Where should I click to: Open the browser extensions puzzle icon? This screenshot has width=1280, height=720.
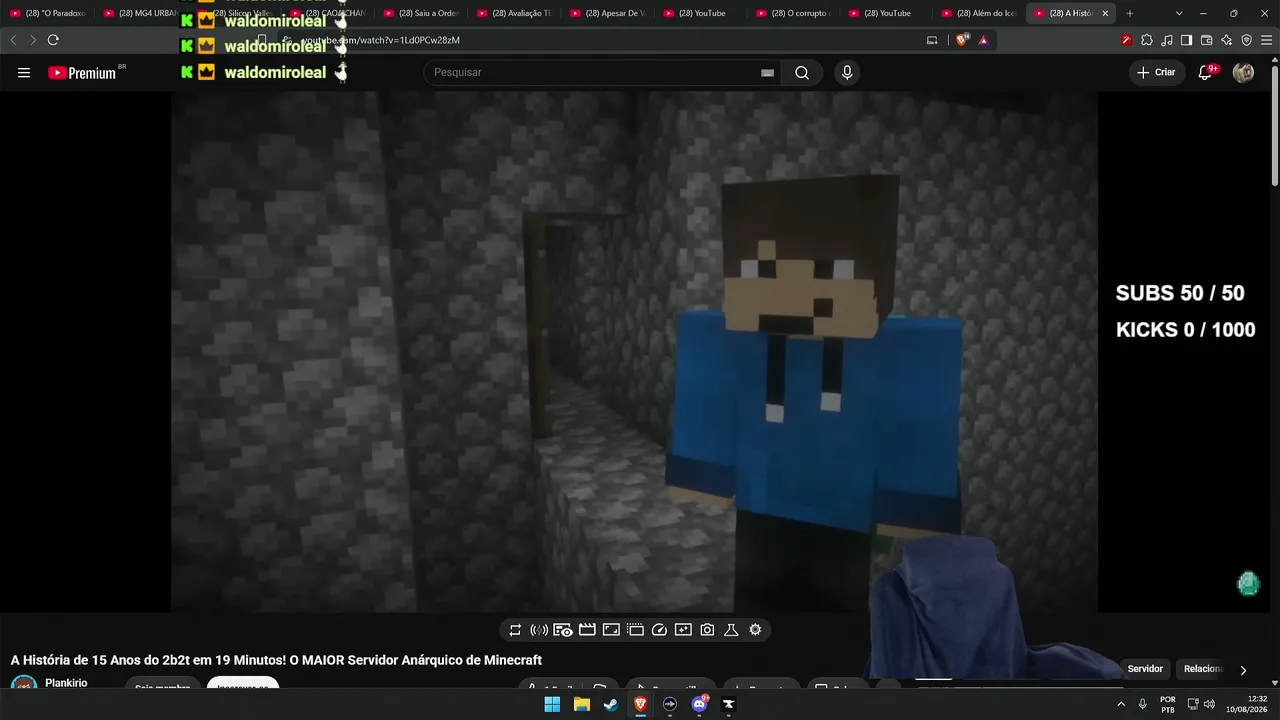pyautogui.click(x=1146, y=40)
